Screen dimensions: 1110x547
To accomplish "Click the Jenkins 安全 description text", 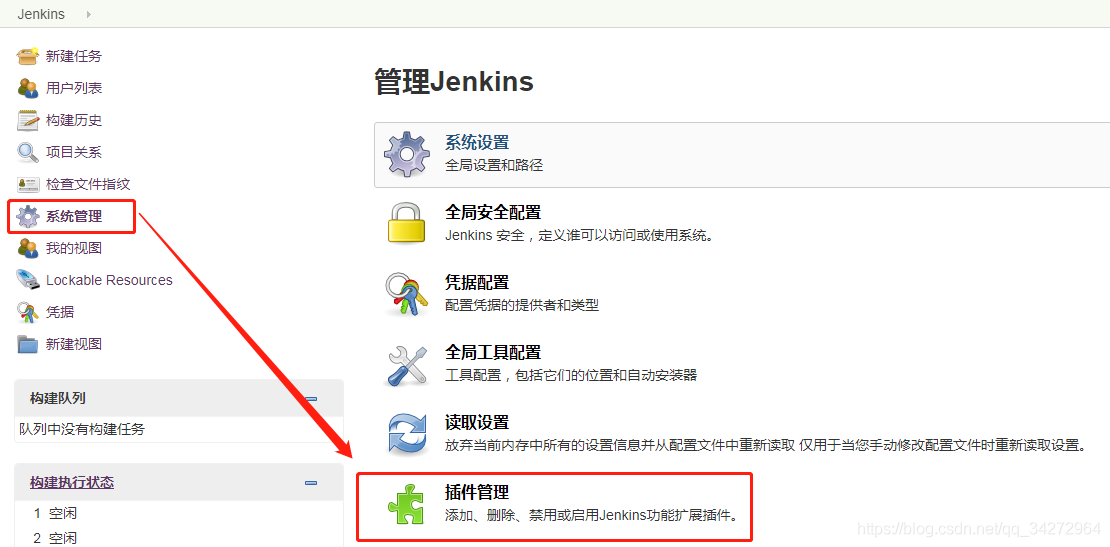I will [x=578, y=235].
